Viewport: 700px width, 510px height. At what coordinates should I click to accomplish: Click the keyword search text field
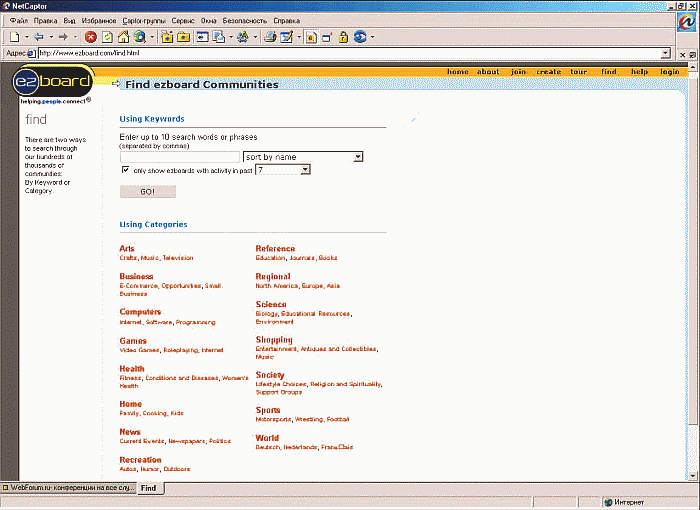point(179,157)
